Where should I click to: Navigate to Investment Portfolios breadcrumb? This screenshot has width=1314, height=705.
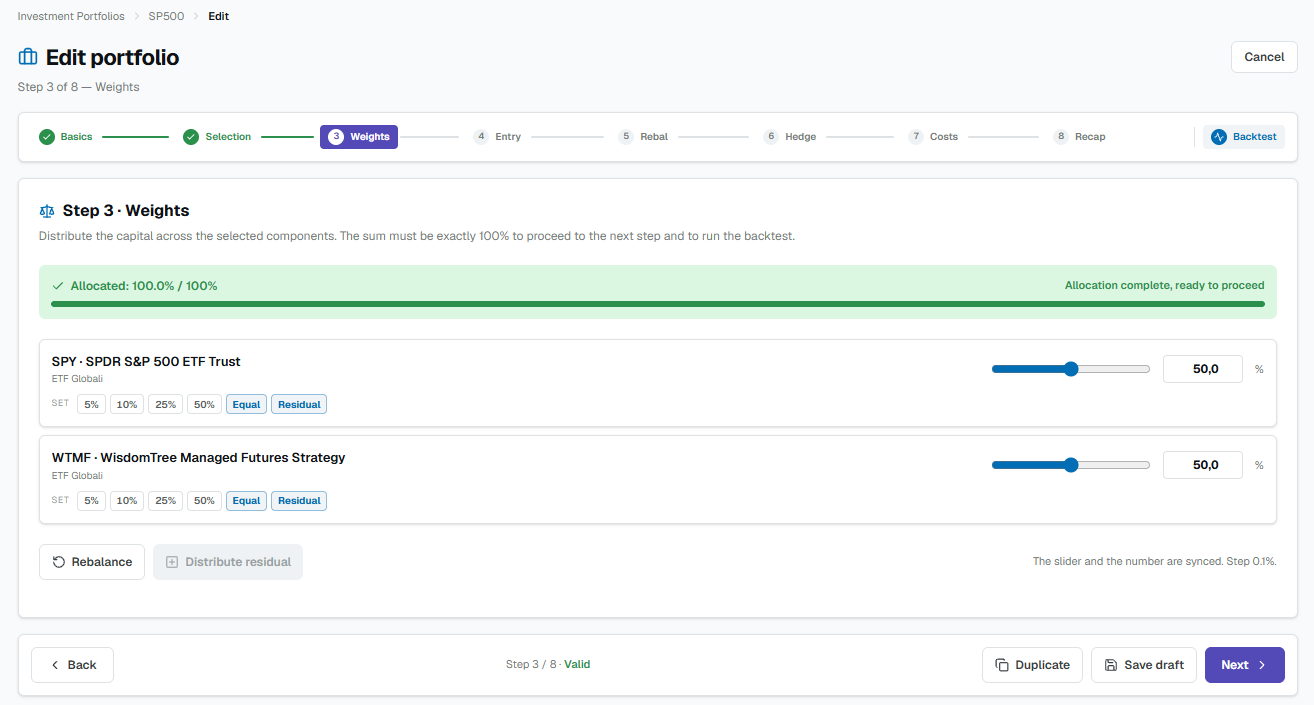[x=71, y=16]
